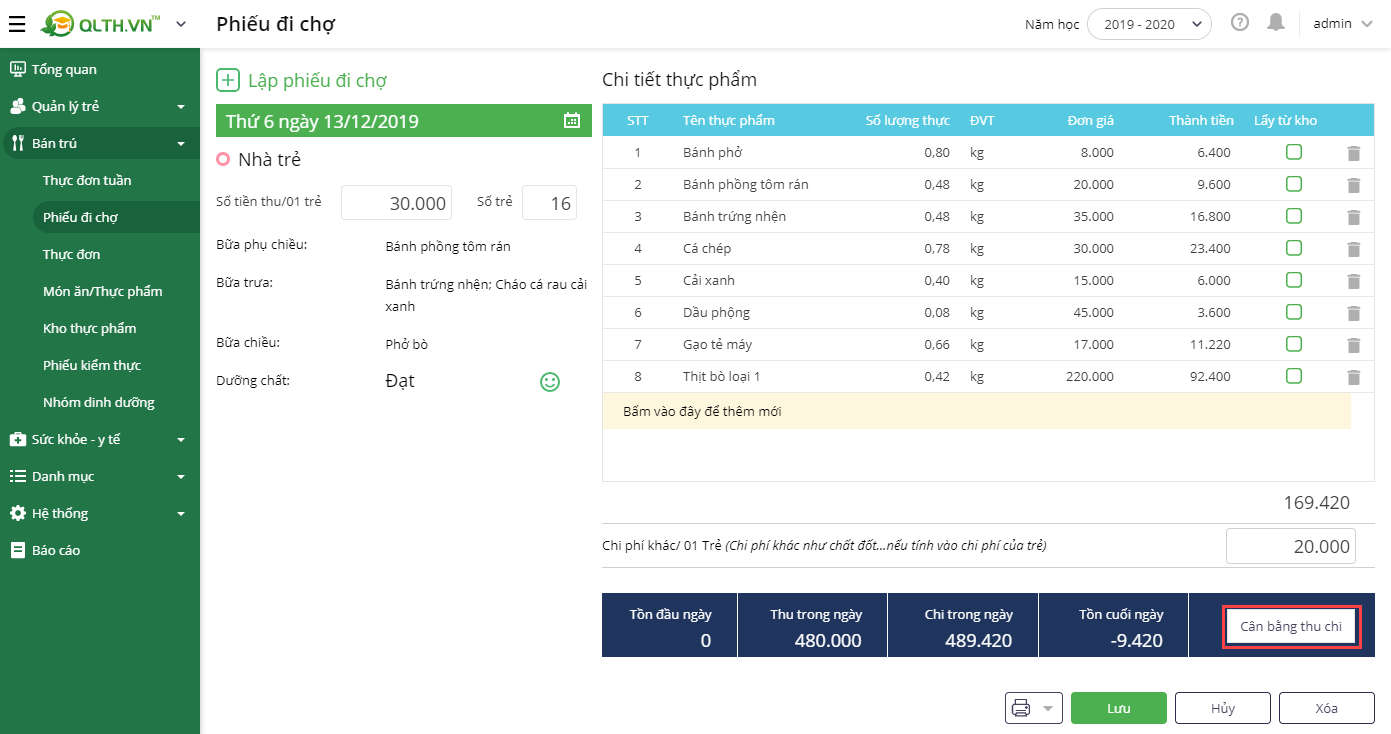The height and width of the screenshot is (734, 1391).
Task: Open the Năm học 2019 - 2020 dropdown
Action: 1149,24
